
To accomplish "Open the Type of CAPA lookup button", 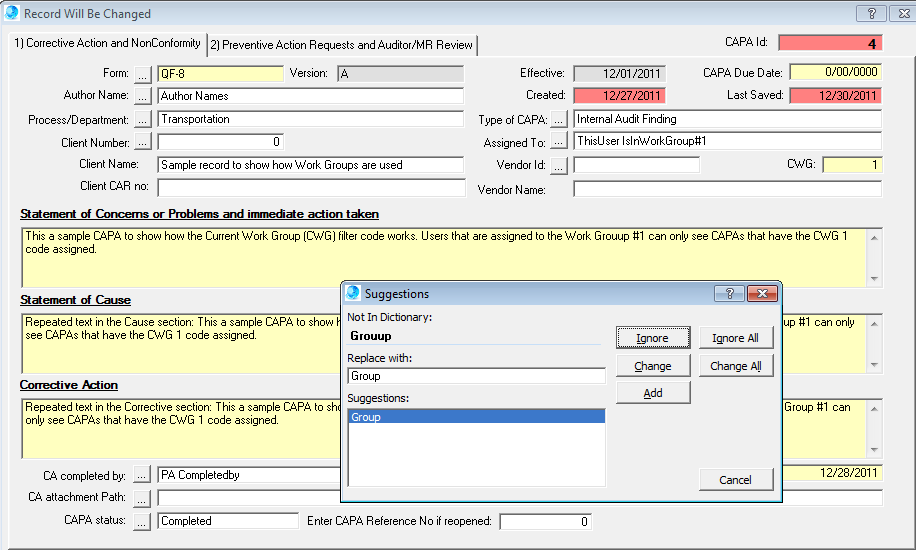I will coord(558,120).
